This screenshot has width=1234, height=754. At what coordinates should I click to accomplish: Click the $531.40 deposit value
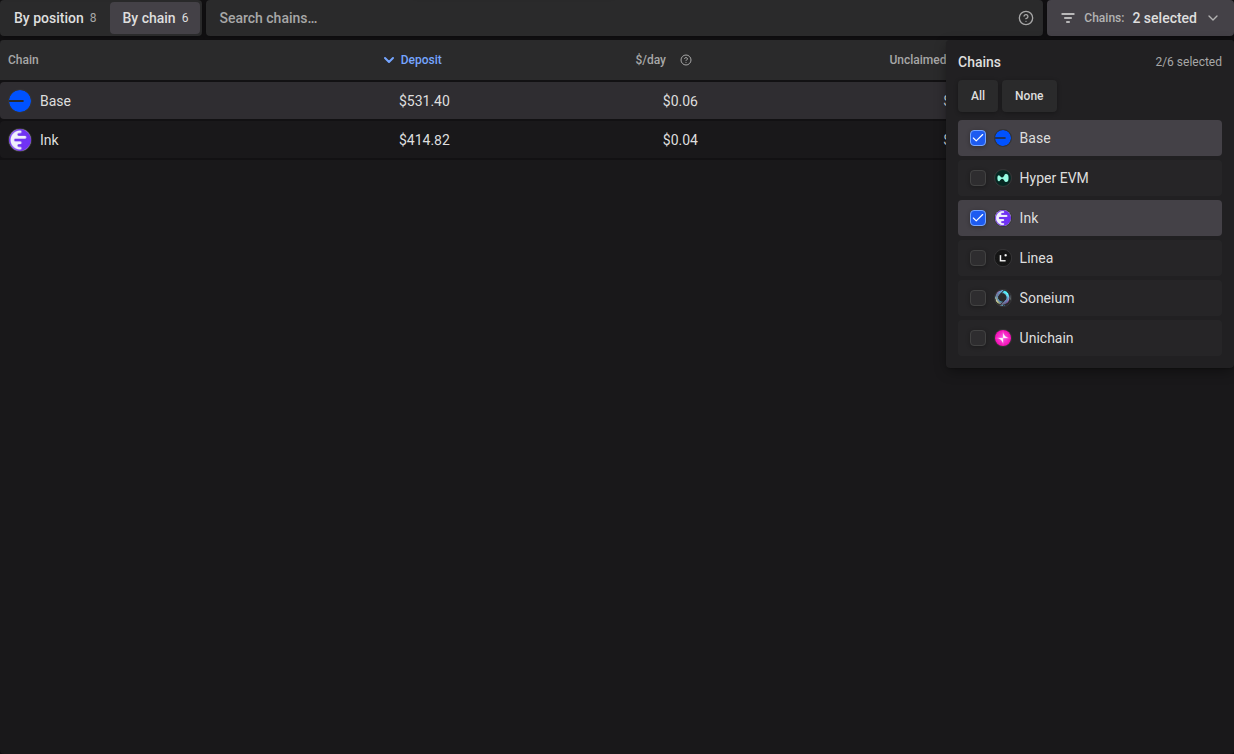pyautogui.click(x=424, y=101)
